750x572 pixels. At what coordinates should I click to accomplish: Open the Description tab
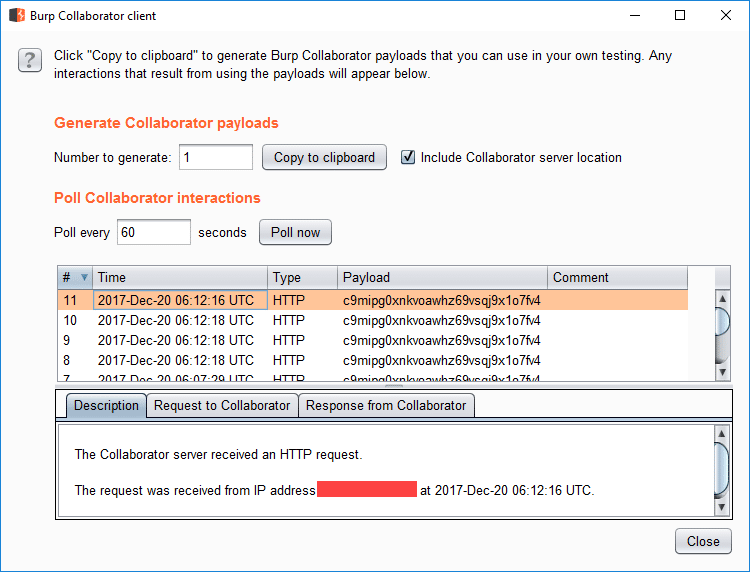[106, 406]
